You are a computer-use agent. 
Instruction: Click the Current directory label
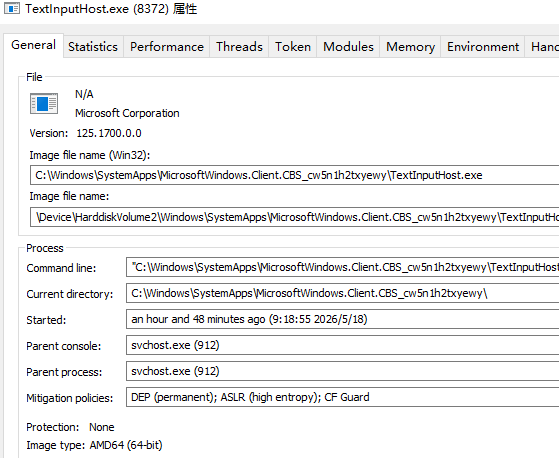70,294
